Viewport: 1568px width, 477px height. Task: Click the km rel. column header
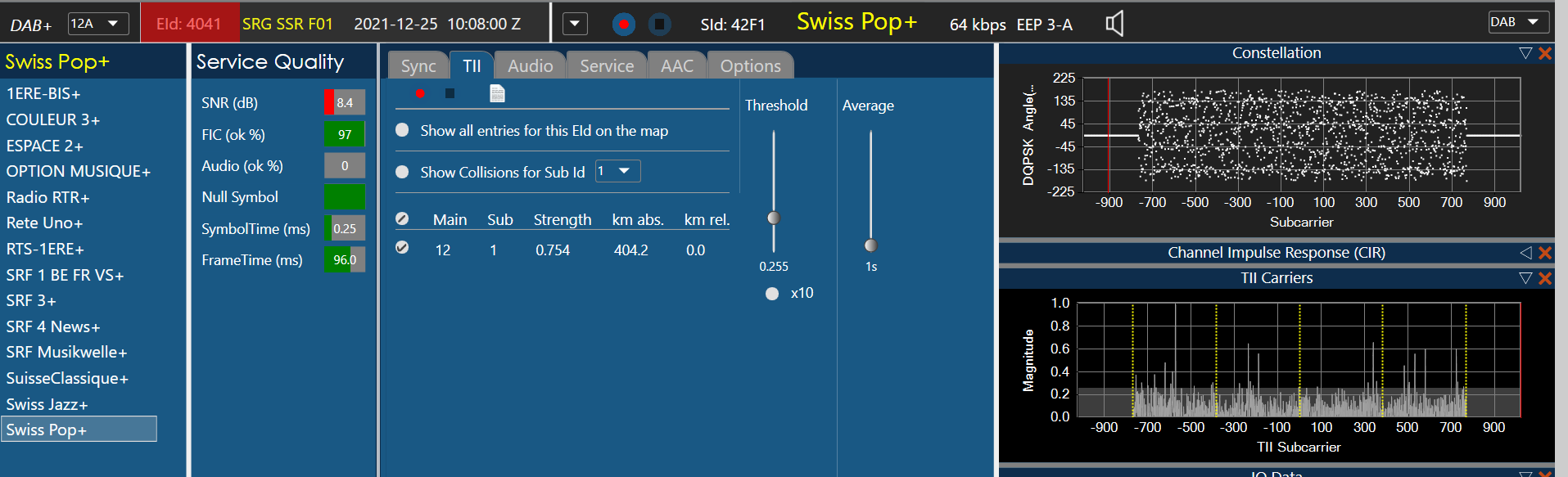(707, 219)
